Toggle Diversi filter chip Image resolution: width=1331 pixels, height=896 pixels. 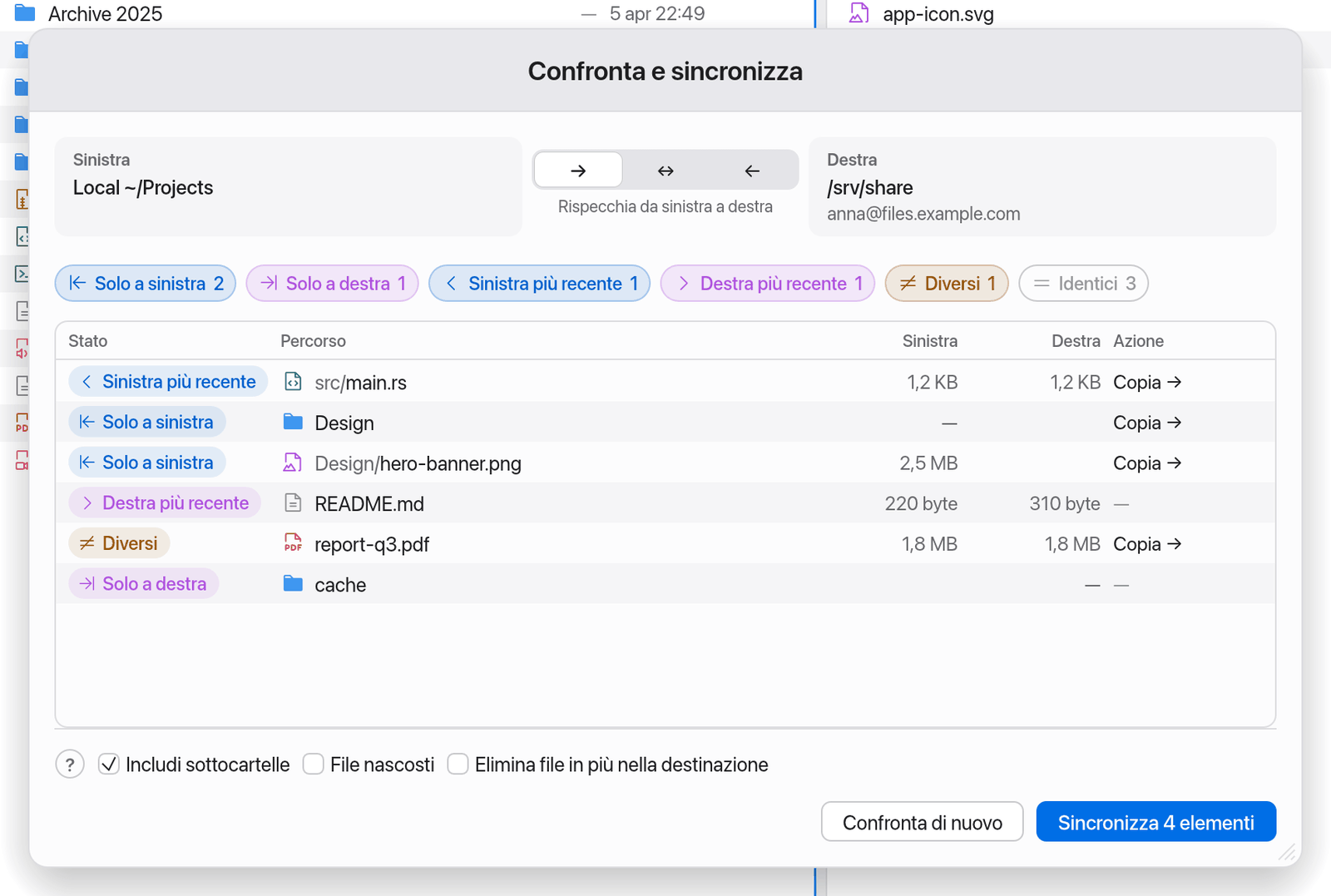pyautogui.click(x=947, y=284)
